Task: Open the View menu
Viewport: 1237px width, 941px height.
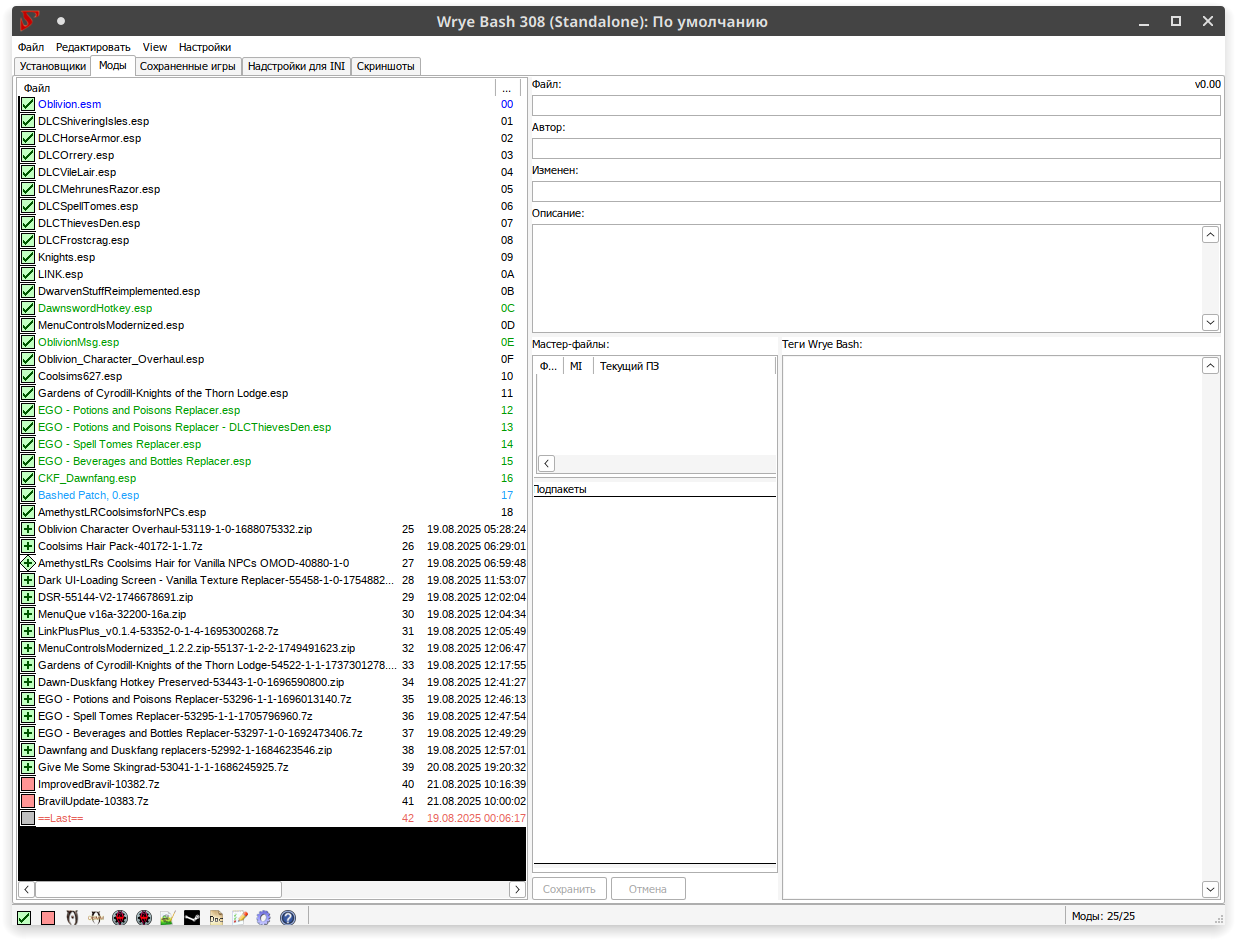Action: (155, 47)
